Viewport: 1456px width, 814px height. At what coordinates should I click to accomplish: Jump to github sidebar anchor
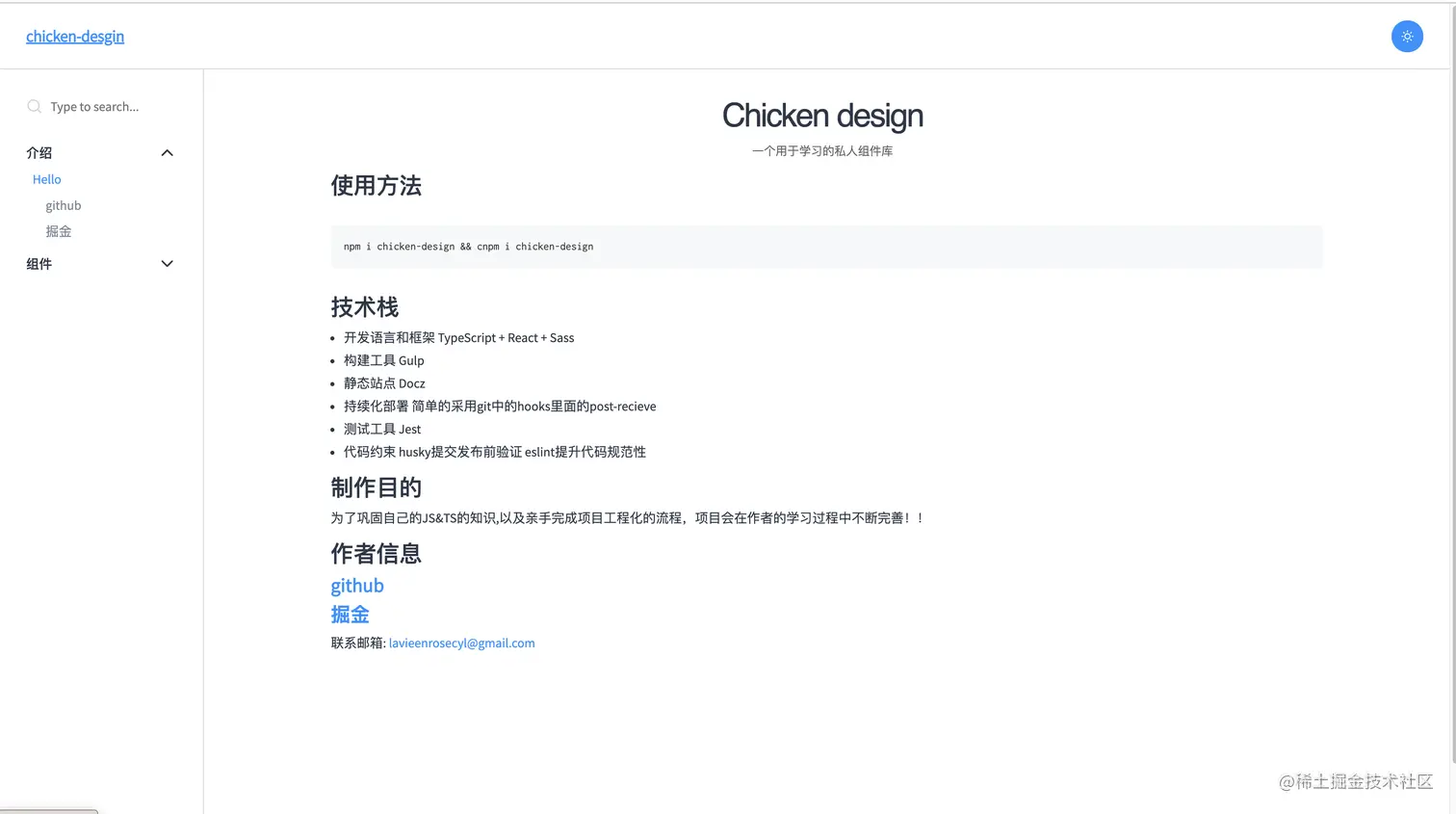pyautogui.click(x=64, y=205)
